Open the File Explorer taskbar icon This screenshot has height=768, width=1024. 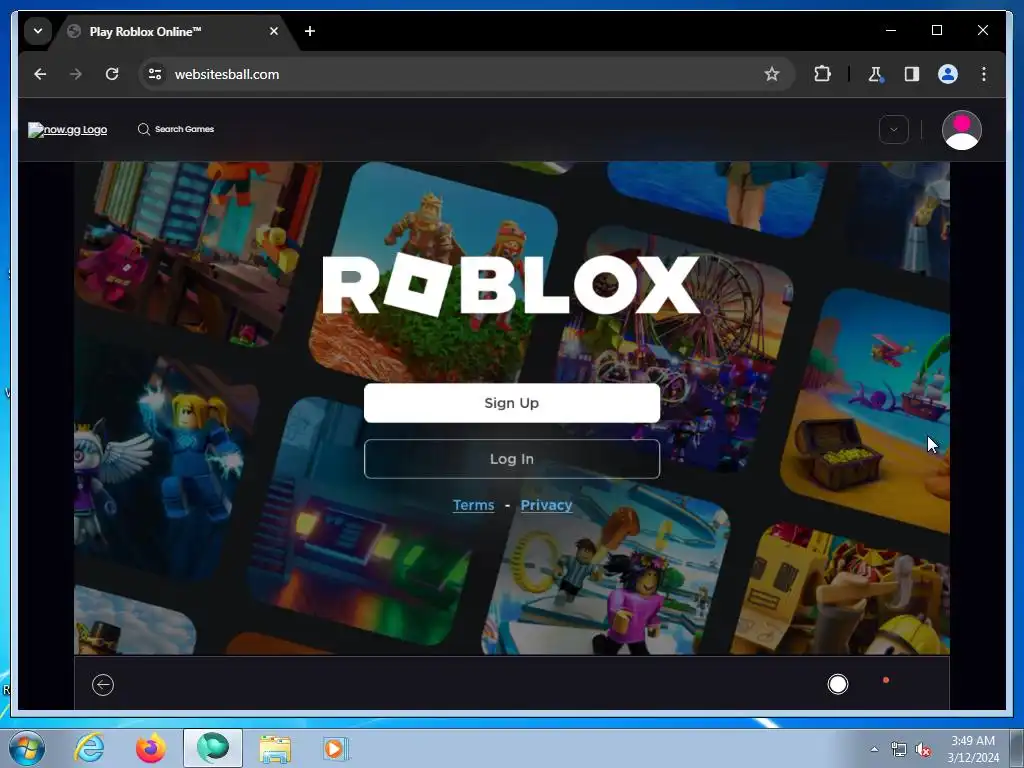(x=275, y=748)
